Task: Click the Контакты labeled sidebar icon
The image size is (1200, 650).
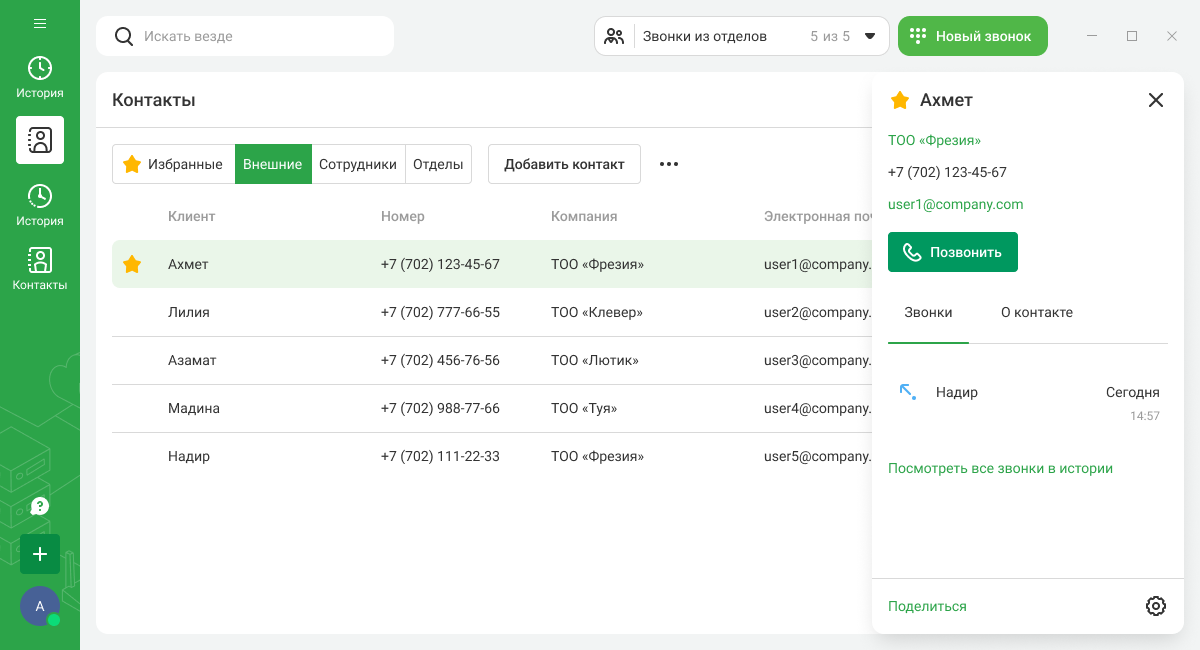Action: [40, 268]
